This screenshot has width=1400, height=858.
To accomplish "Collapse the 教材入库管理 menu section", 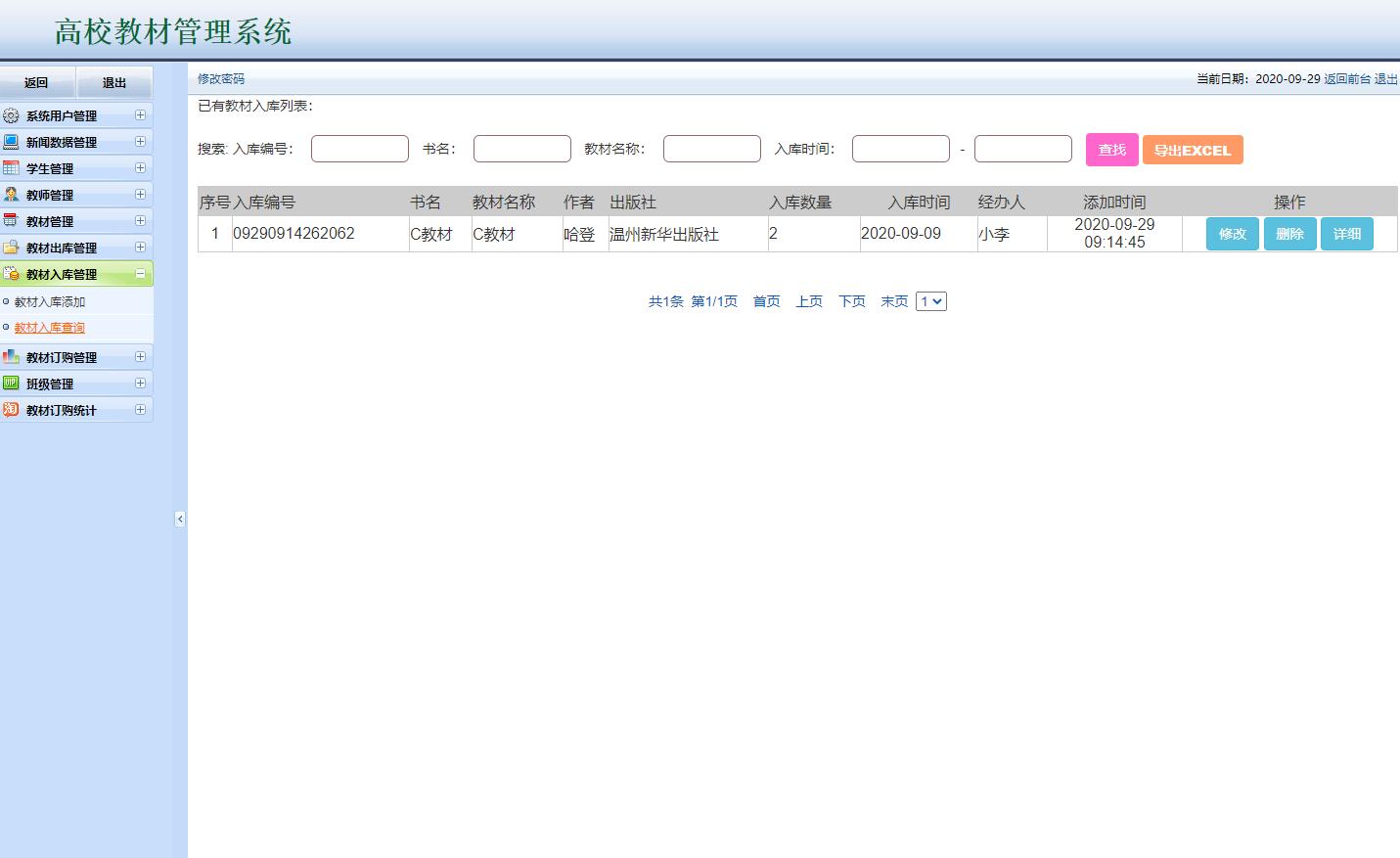I will click(x=143, y=273).
